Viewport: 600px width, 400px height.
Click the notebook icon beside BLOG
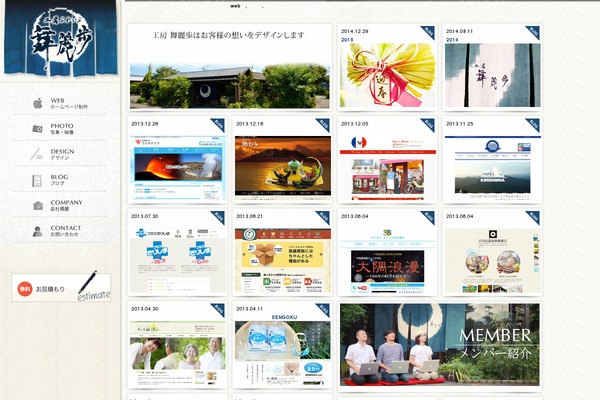[x=37, y=180]
